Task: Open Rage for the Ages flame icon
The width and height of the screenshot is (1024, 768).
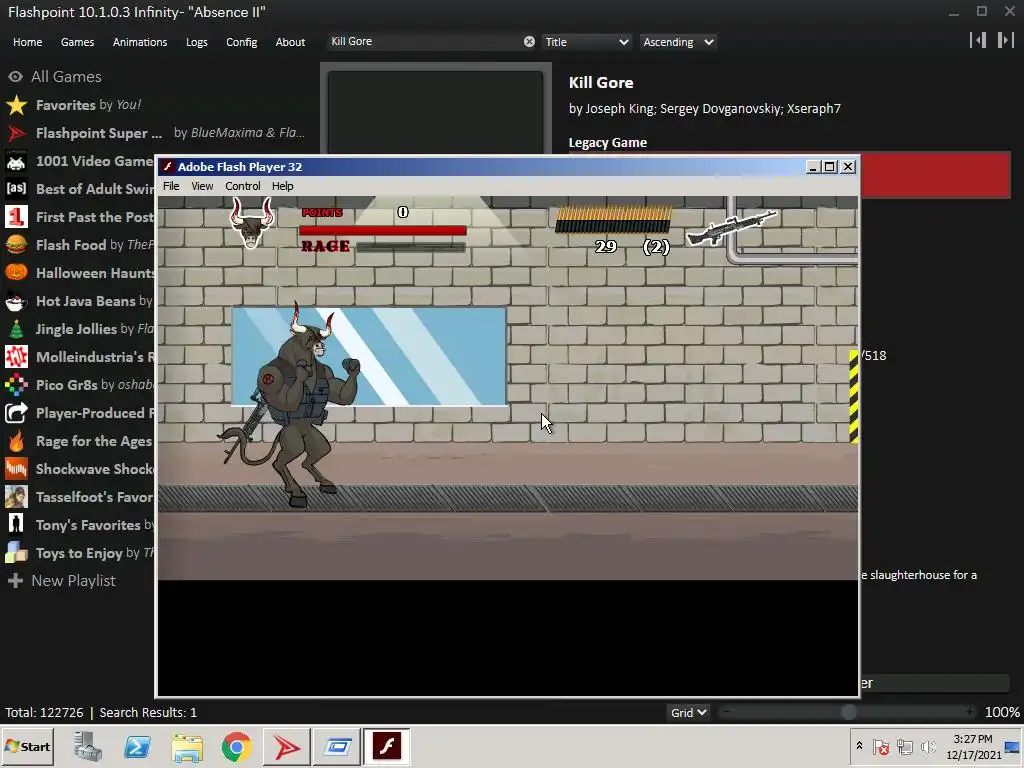Action: tap(16, 441)
